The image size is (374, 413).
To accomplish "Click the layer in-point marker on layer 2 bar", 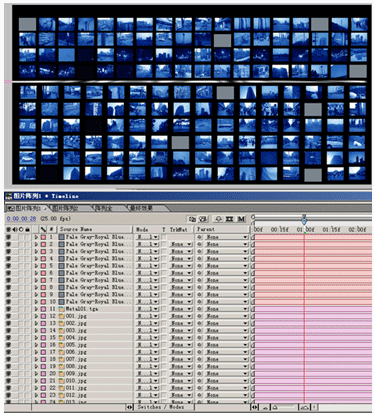I will click(x=253, y=244).
